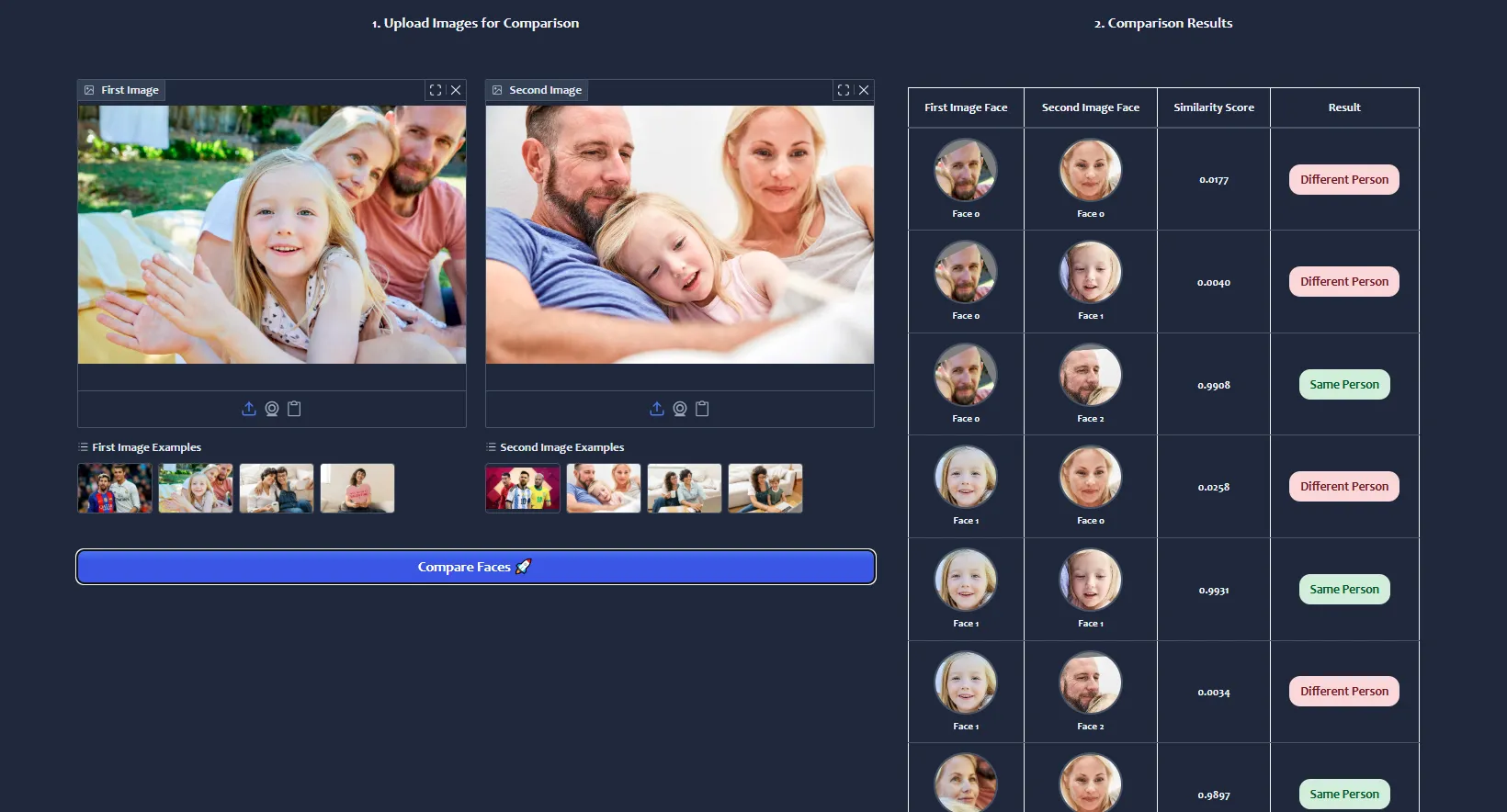Click similarity score 0.0177
The height and width of the screenshot is (812, 1507).
click(1214, 180)
